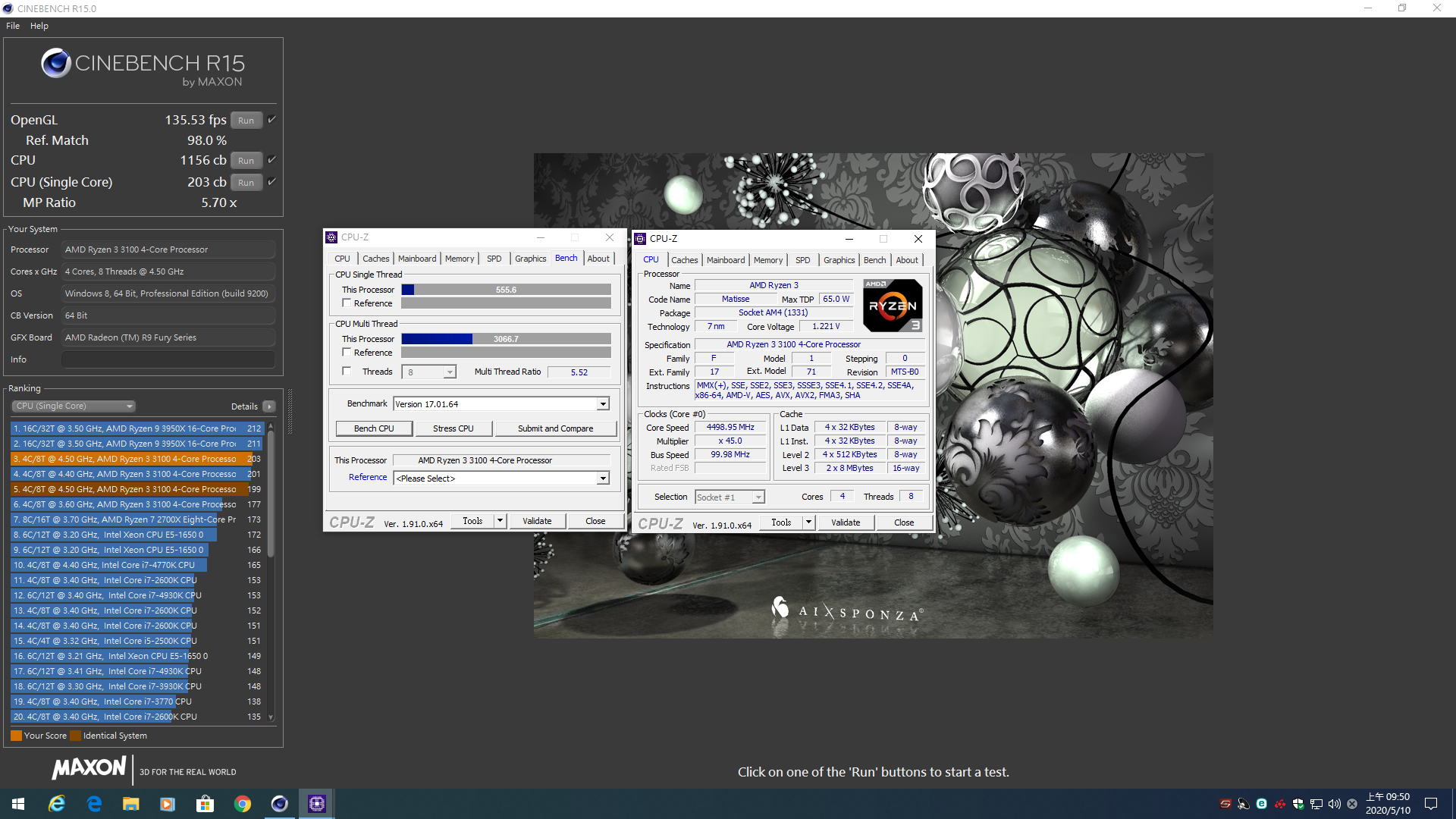Click the CPU-Z title icon of right window
The height and width of the screenshot is (819, 1456).
(x=640, y=239)
